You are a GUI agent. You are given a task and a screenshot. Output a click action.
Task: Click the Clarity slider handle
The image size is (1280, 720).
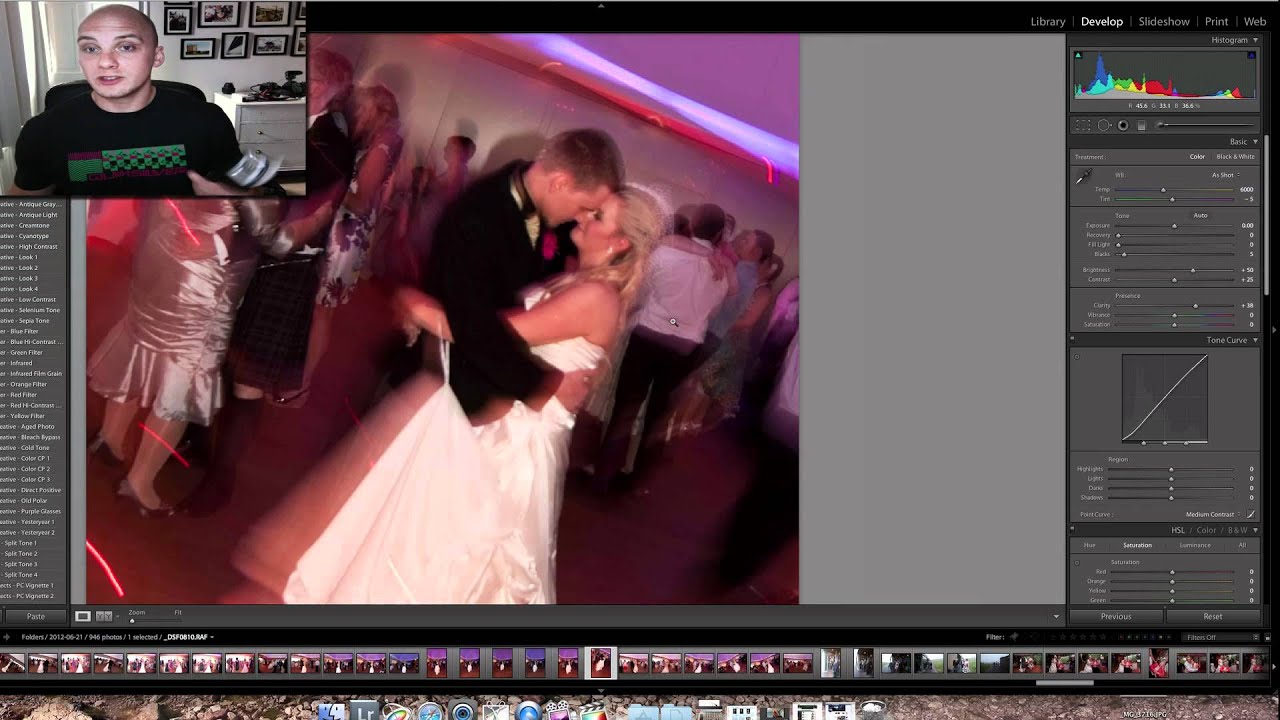pos(1195,305)
